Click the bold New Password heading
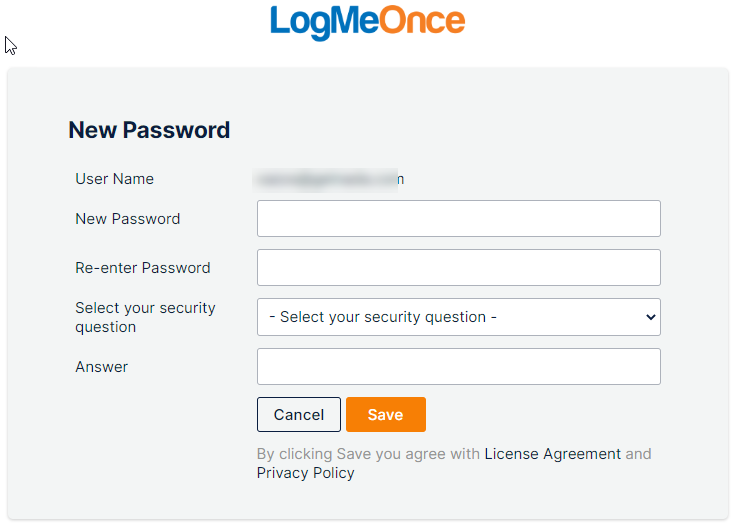This screenshot has height=528, width=736. pos(149,130)
